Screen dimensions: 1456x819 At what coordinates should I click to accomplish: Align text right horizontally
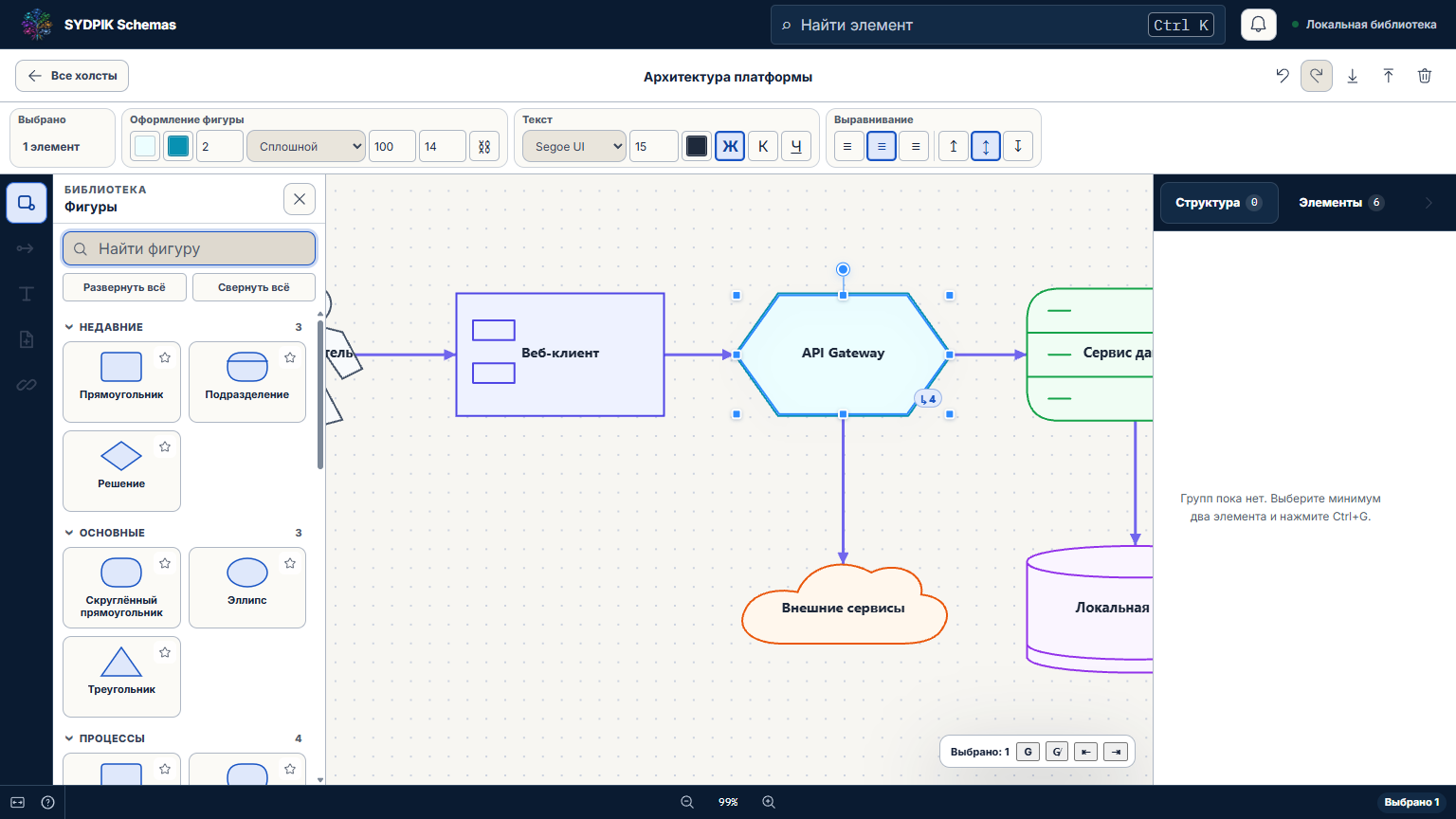pos(914,147)
